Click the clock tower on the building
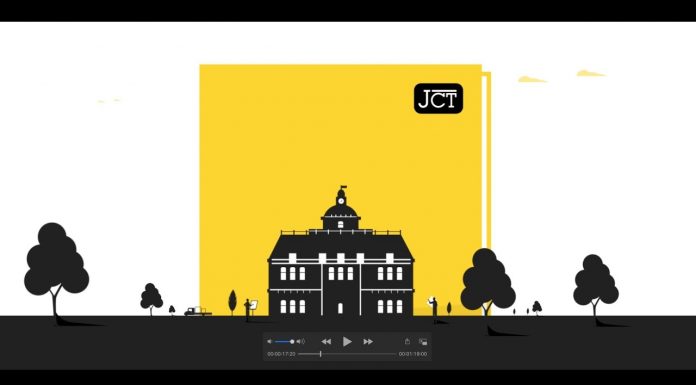 [341, 200]
